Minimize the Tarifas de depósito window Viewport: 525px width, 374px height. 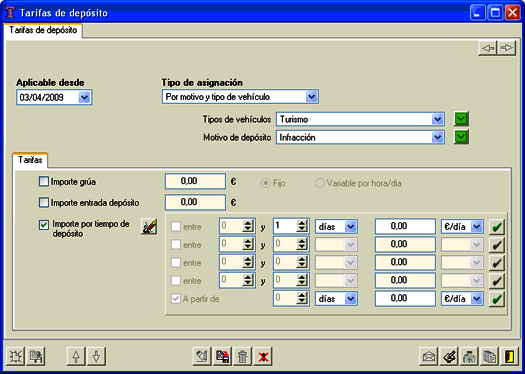(477, 13)
